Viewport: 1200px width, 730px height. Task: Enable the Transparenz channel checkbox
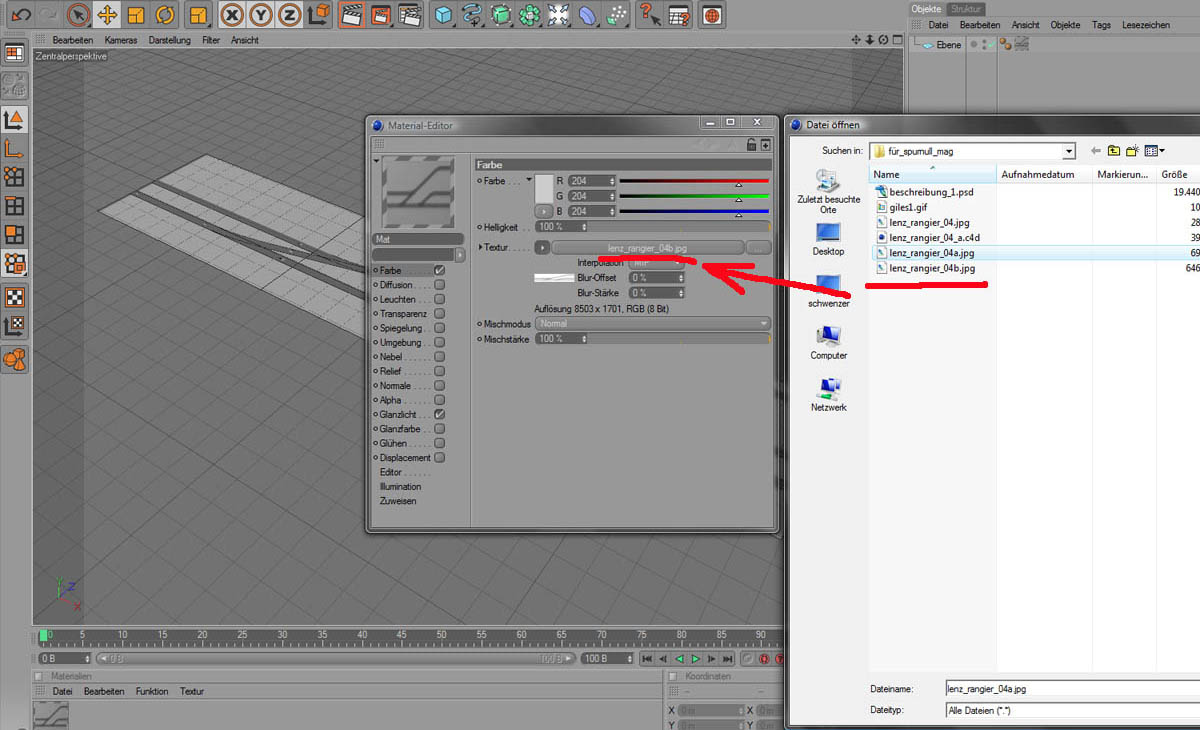(439, 314)
